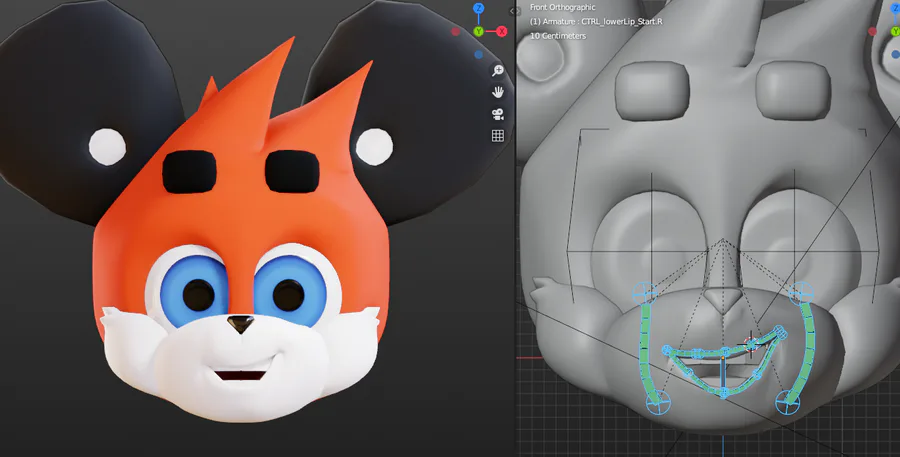The height and width of the screenshot is (457, 900).
Task: Select the lower lip's right mid control sphere
Action: point(758,376)
